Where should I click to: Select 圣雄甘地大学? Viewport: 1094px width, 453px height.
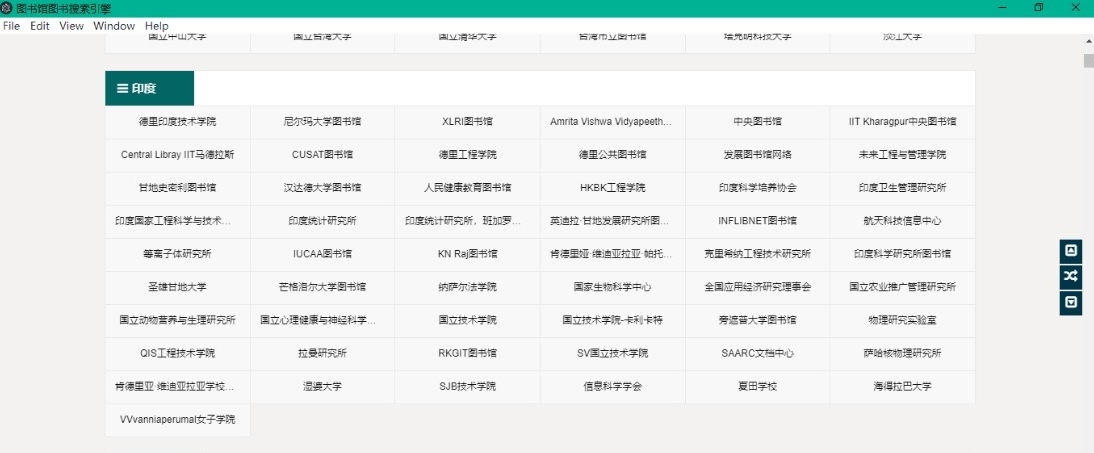pos(178,287)
